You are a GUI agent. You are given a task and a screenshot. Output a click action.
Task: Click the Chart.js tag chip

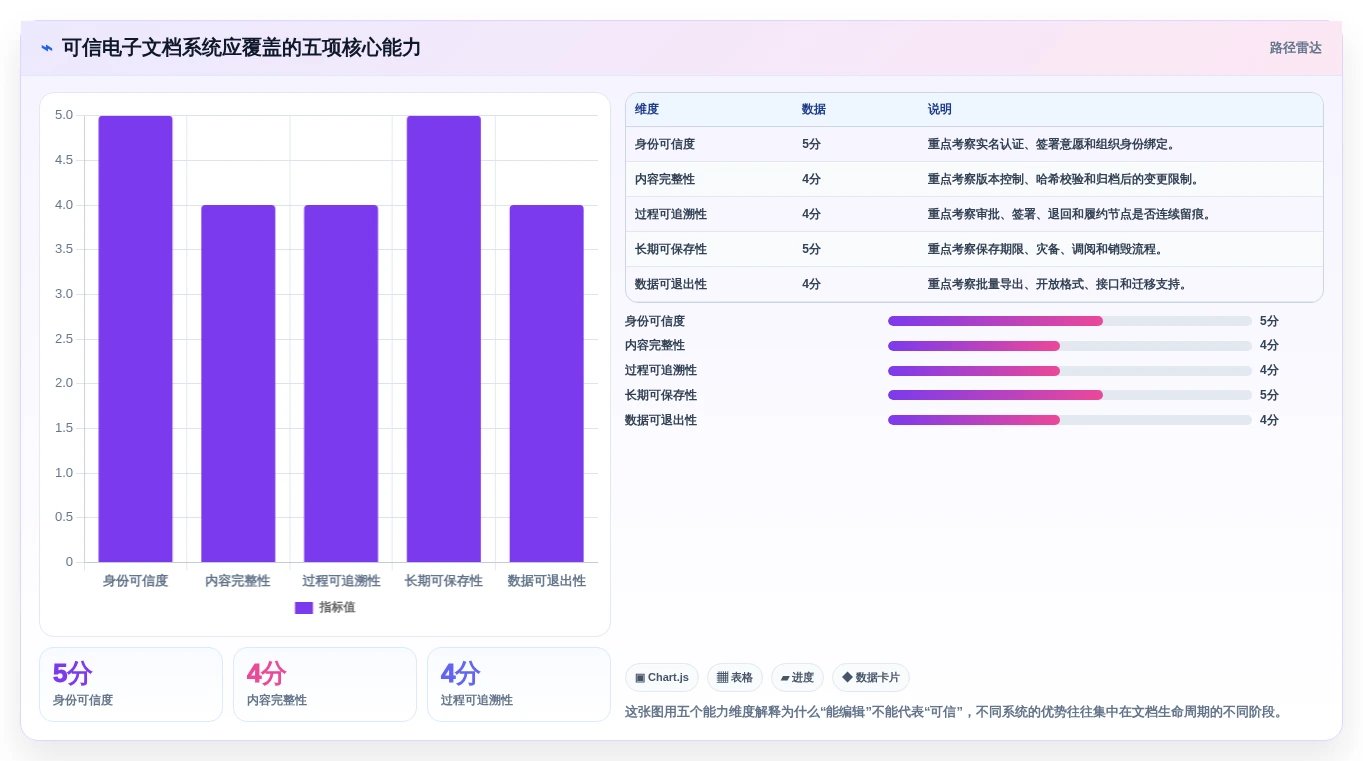tap(662, 678)
